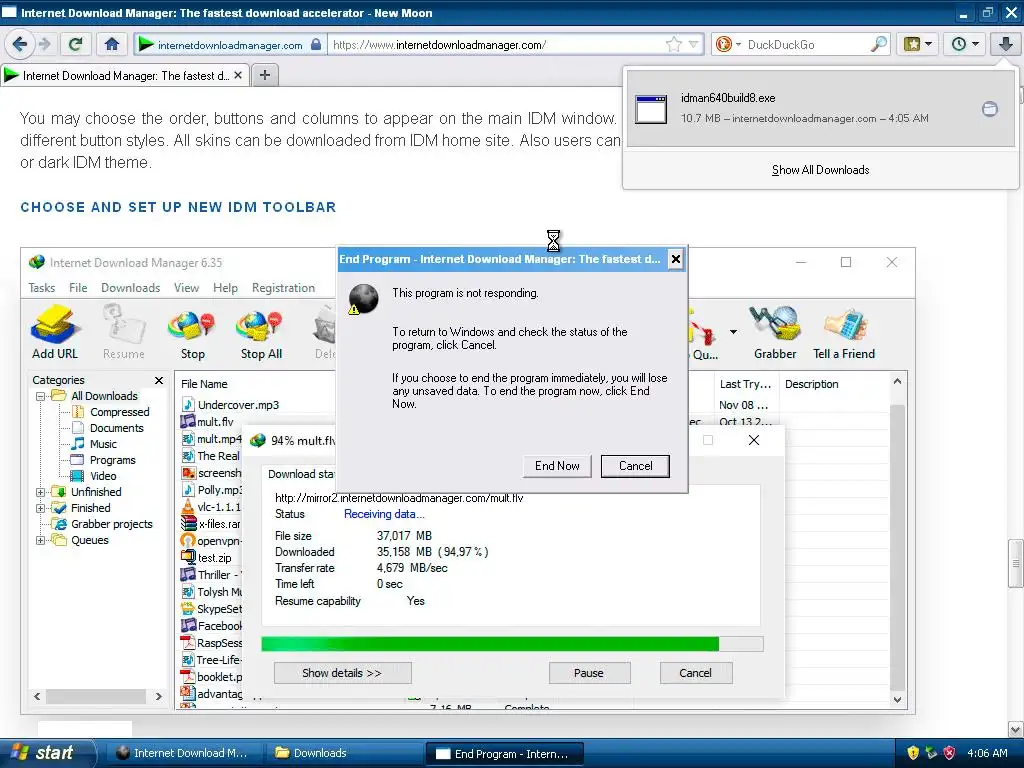
Task: Expand the Finished category node
Action: pos(40,508)
